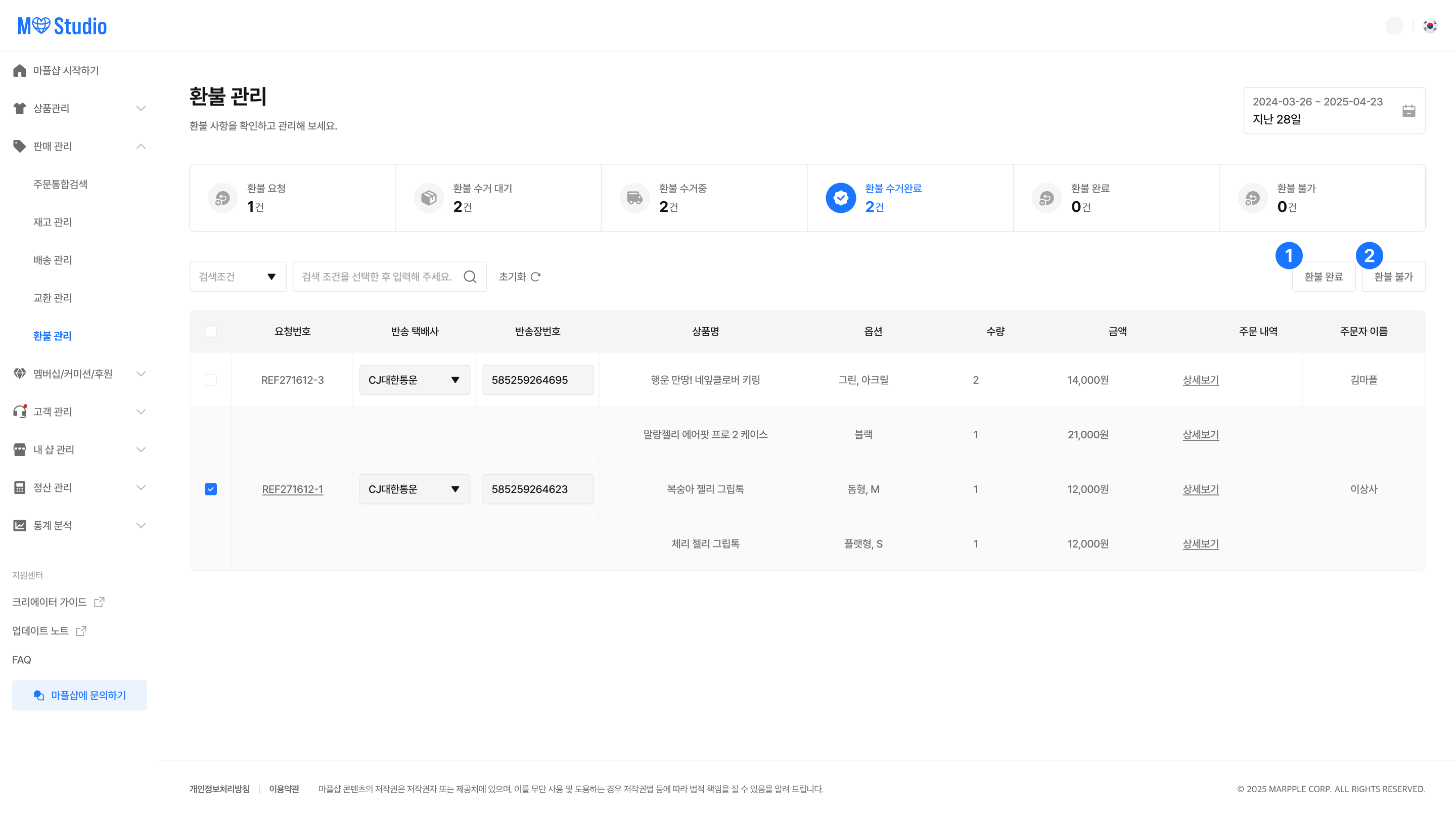Screen dimensions: 1456x819
Task: Uncheck the REF271612-1 row checkbox
Action: (x=211, y=489)
